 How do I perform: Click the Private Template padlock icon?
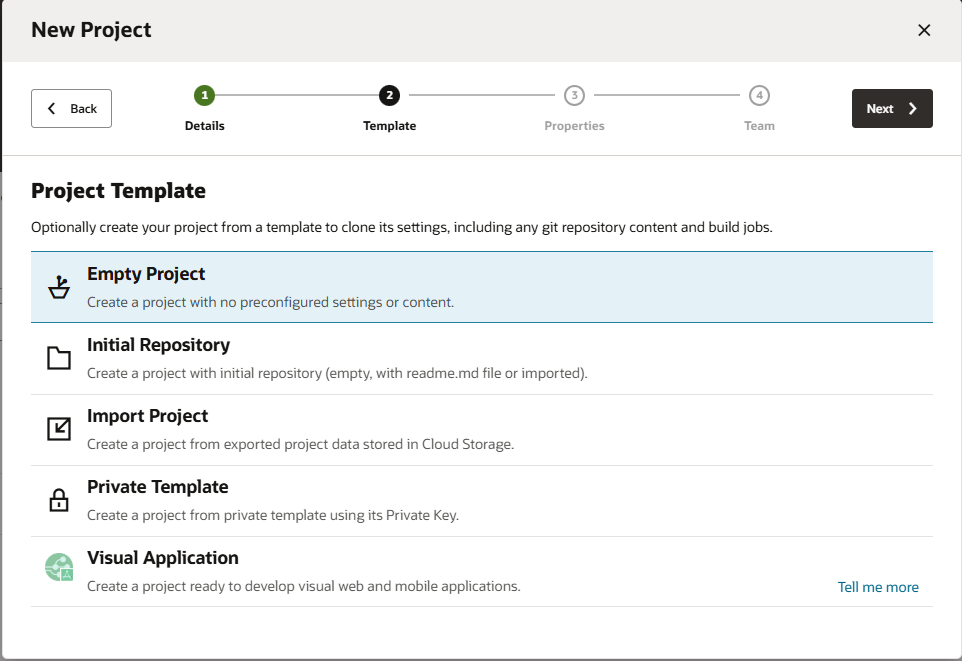pos(58,498)
